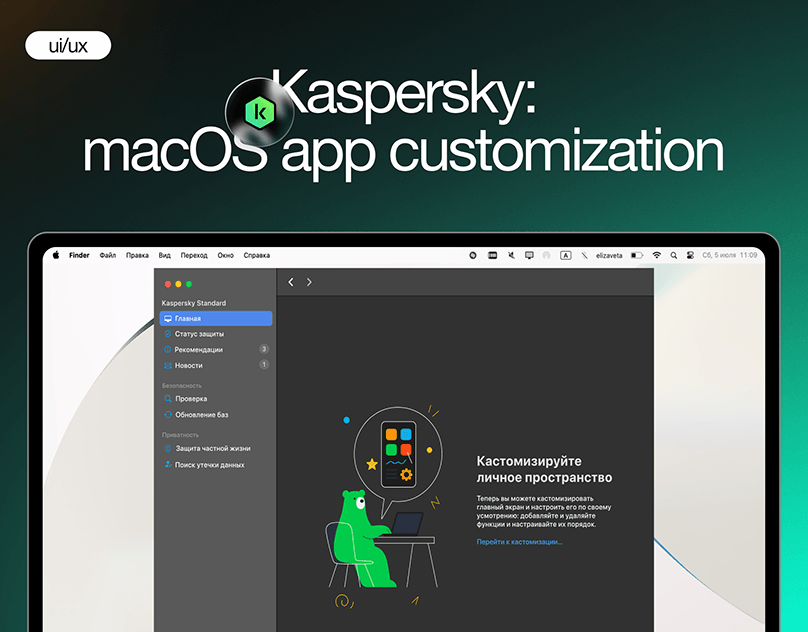Click the battery status icon
The image size is (808, 632).
[x=637, y=255]
